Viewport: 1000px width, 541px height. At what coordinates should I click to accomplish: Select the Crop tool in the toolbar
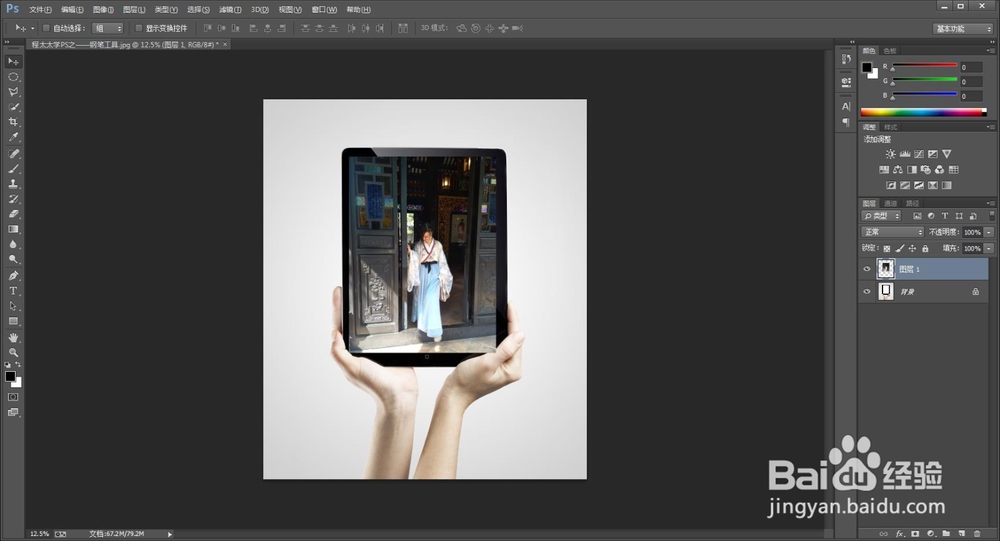[x=14, y=122]
